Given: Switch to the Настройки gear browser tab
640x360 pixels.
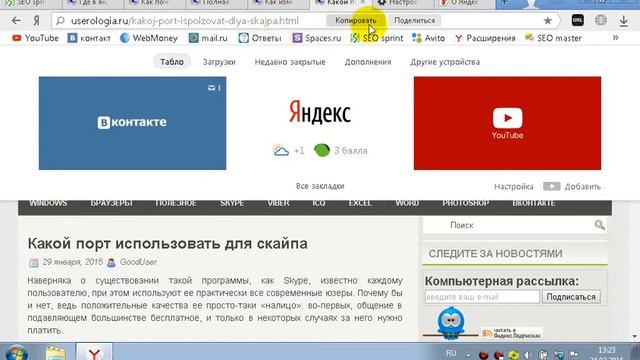Looking at the screenshot, I should coord(402,3).
